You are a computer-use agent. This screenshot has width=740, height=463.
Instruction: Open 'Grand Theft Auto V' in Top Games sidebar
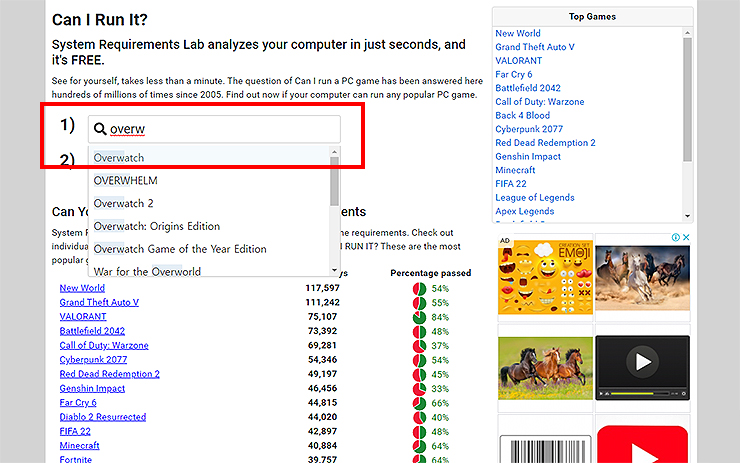coord(535,47)
